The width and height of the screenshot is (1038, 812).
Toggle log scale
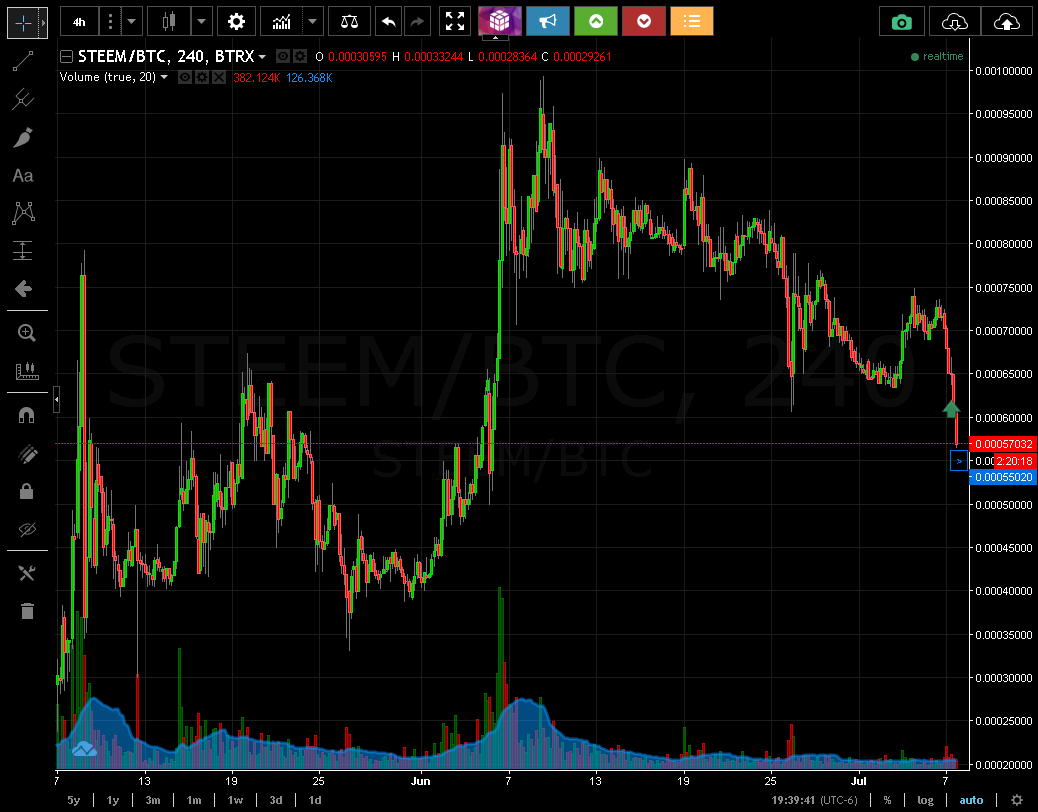click(925, 800)
